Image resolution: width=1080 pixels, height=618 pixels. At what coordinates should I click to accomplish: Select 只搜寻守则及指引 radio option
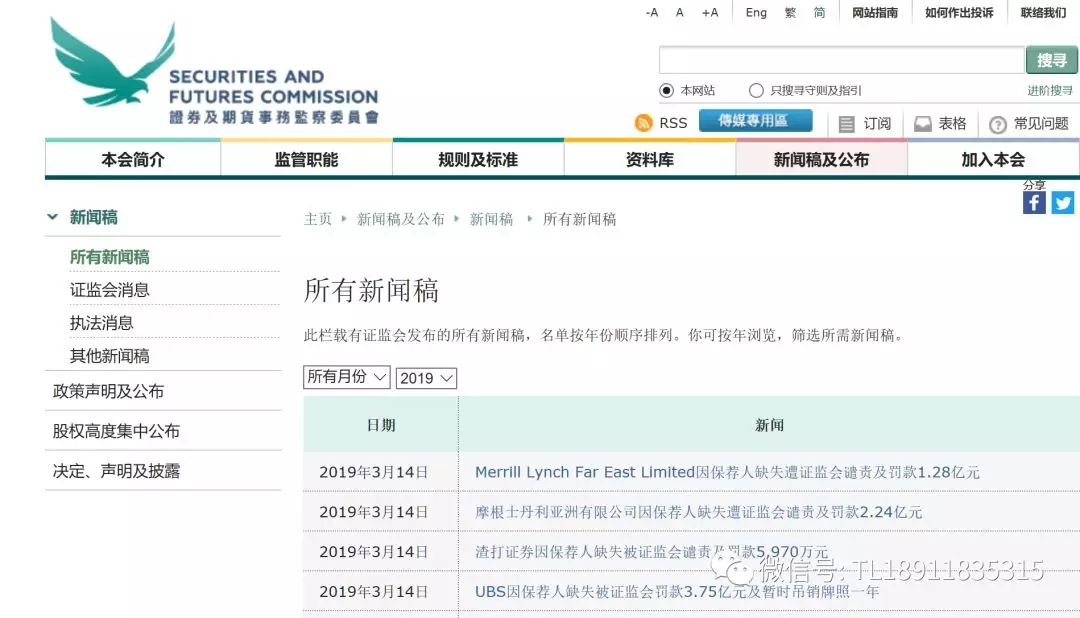click(756, 90)
